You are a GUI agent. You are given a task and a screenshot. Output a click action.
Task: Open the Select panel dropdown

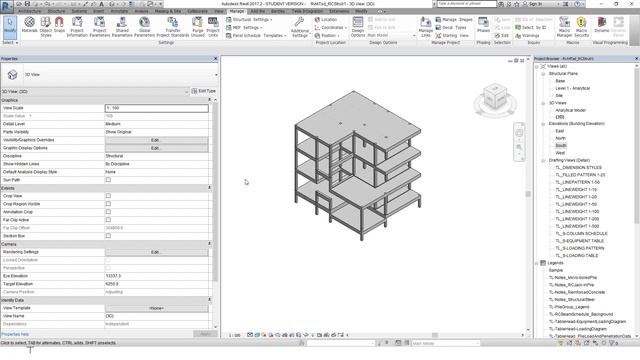(10, 42)
